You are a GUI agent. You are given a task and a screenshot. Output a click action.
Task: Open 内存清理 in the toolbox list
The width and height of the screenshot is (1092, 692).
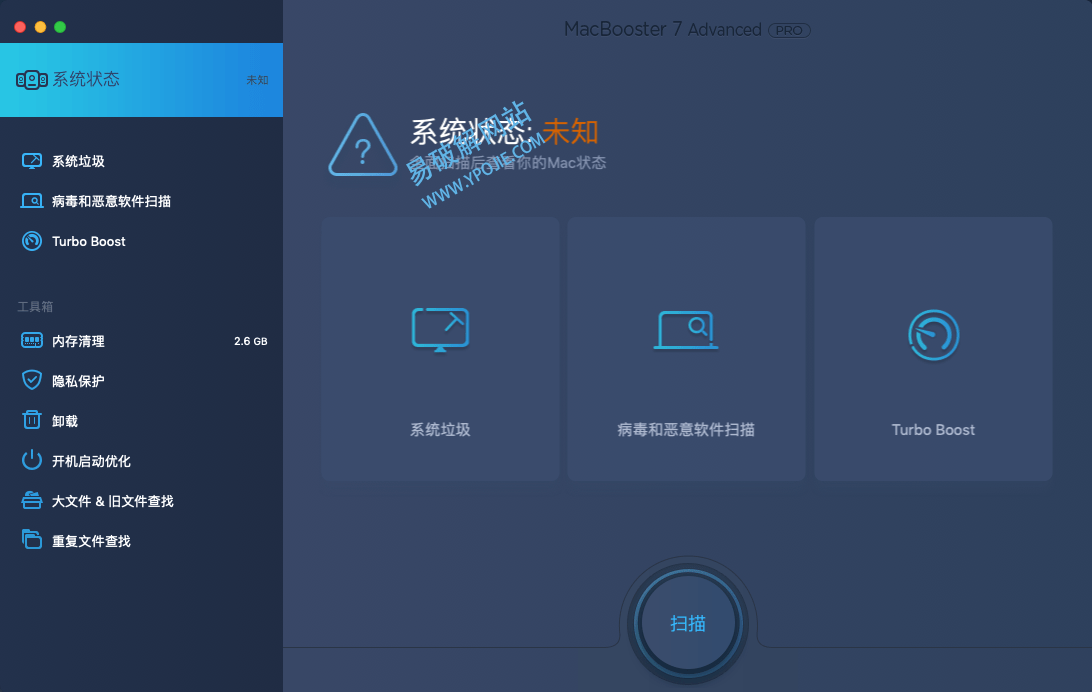click(78, 341)
